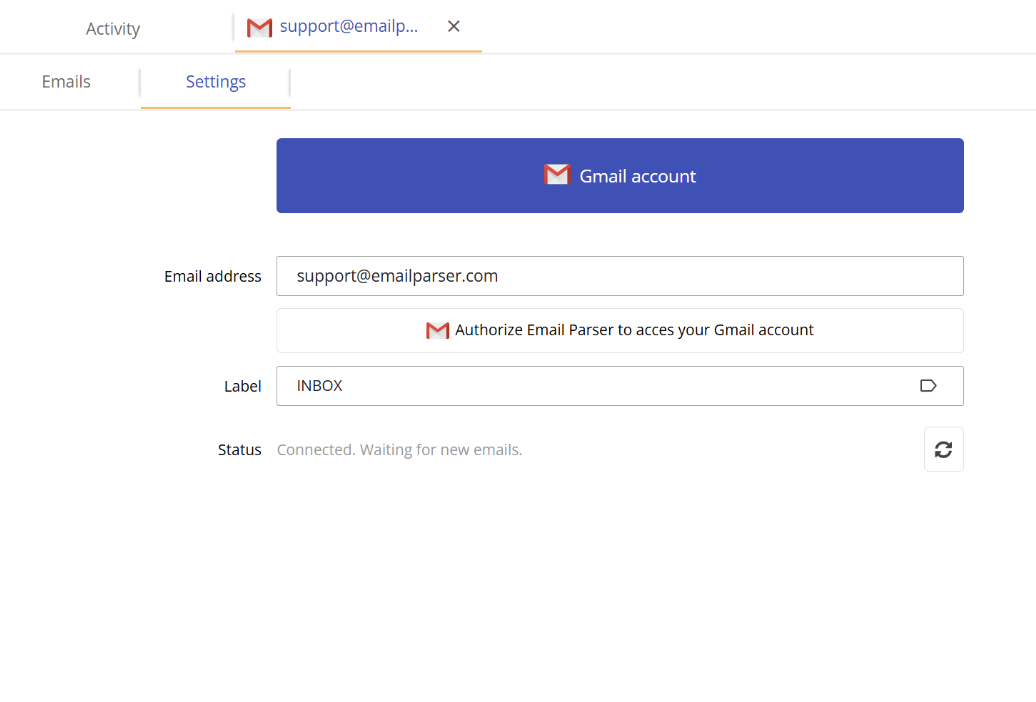The width and height of the screenshot is (1036, 702).
Task: Open the label selection using the tag icon
Action: [x=928, y=385]
